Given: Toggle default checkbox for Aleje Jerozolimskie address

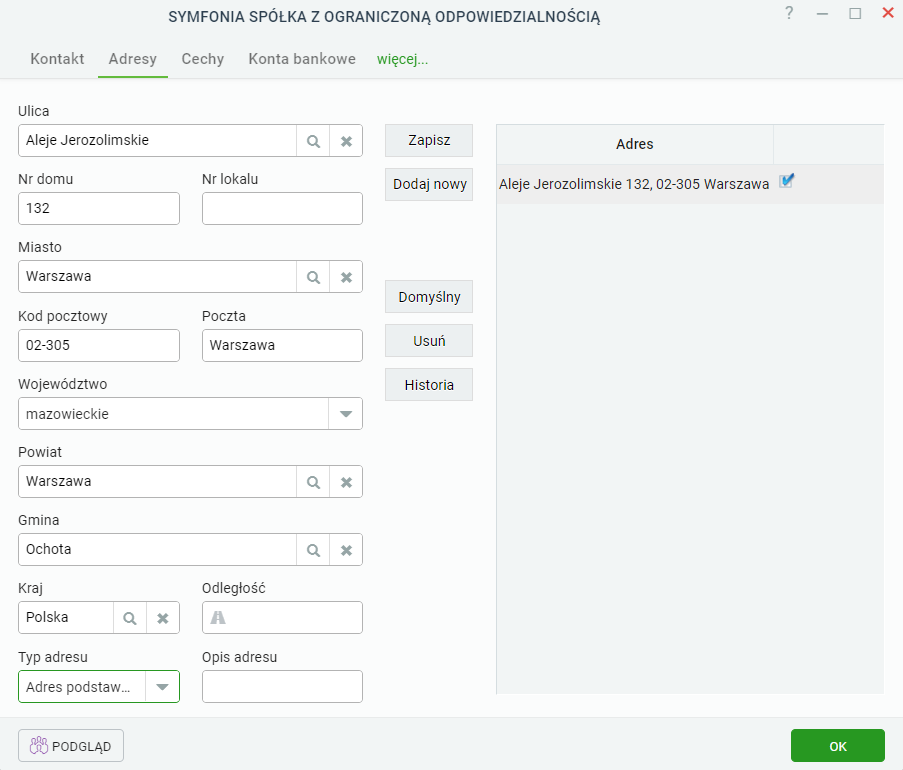Looking at the screenshot, I should click(787, 181).
